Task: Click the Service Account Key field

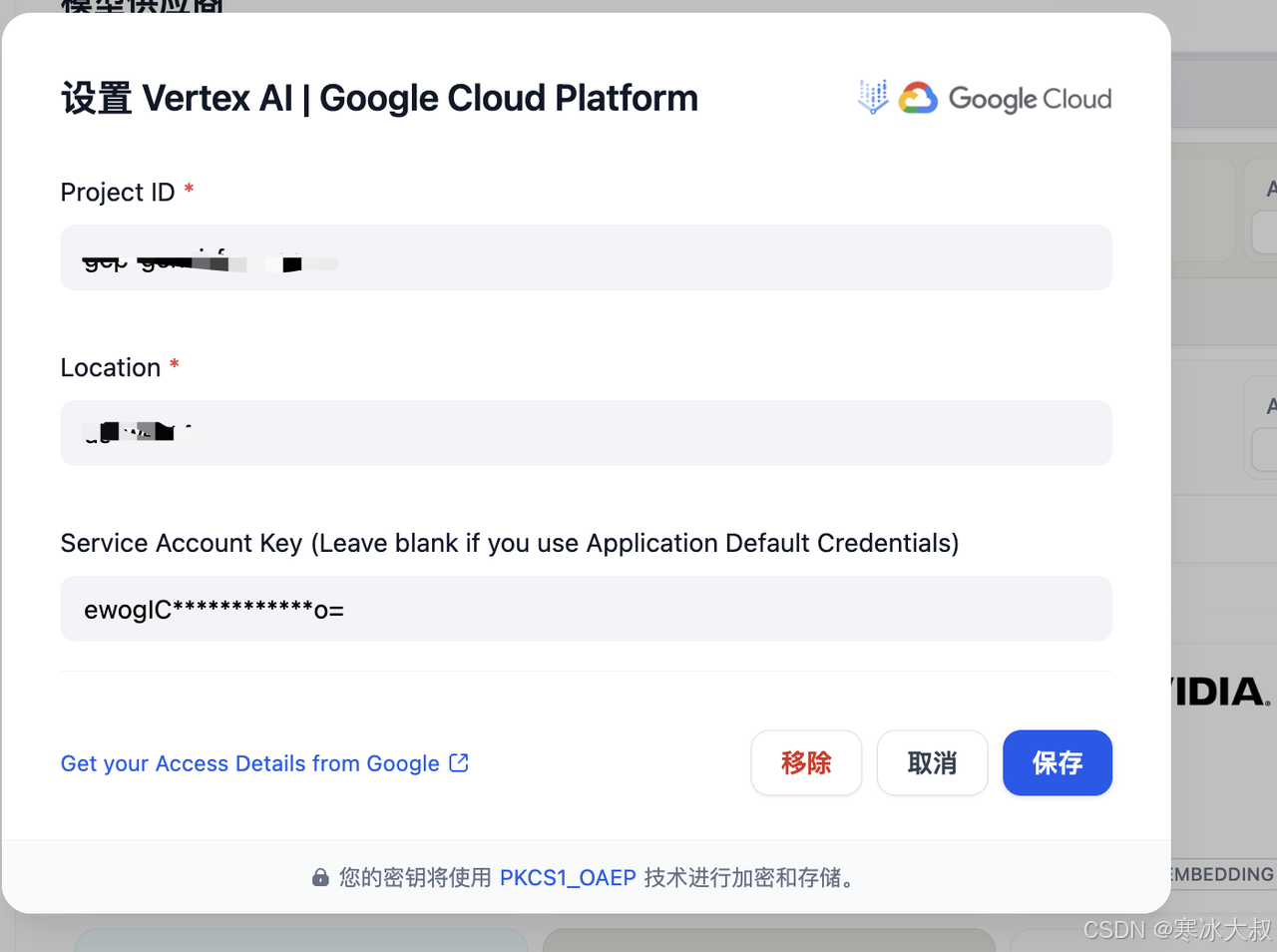Action: (x=586, y=609)
